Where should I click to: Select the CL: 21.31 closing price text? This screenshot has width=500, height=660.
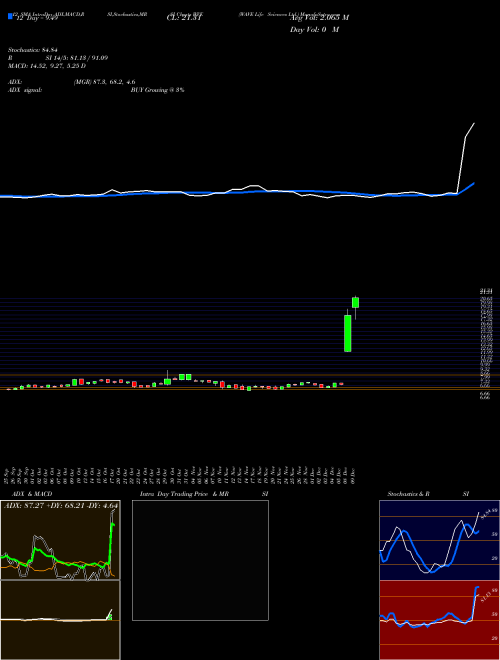click(184, 18)
